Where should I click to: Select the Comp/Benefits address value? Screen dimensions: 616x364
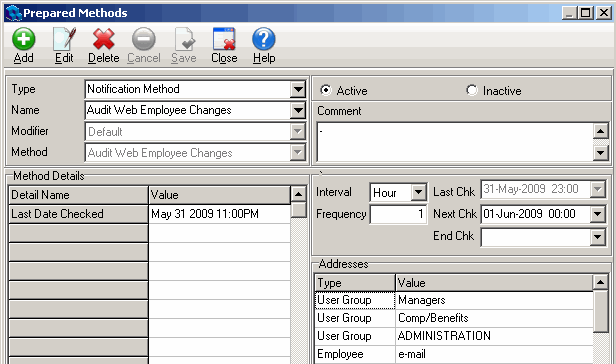tap(494, 318)
